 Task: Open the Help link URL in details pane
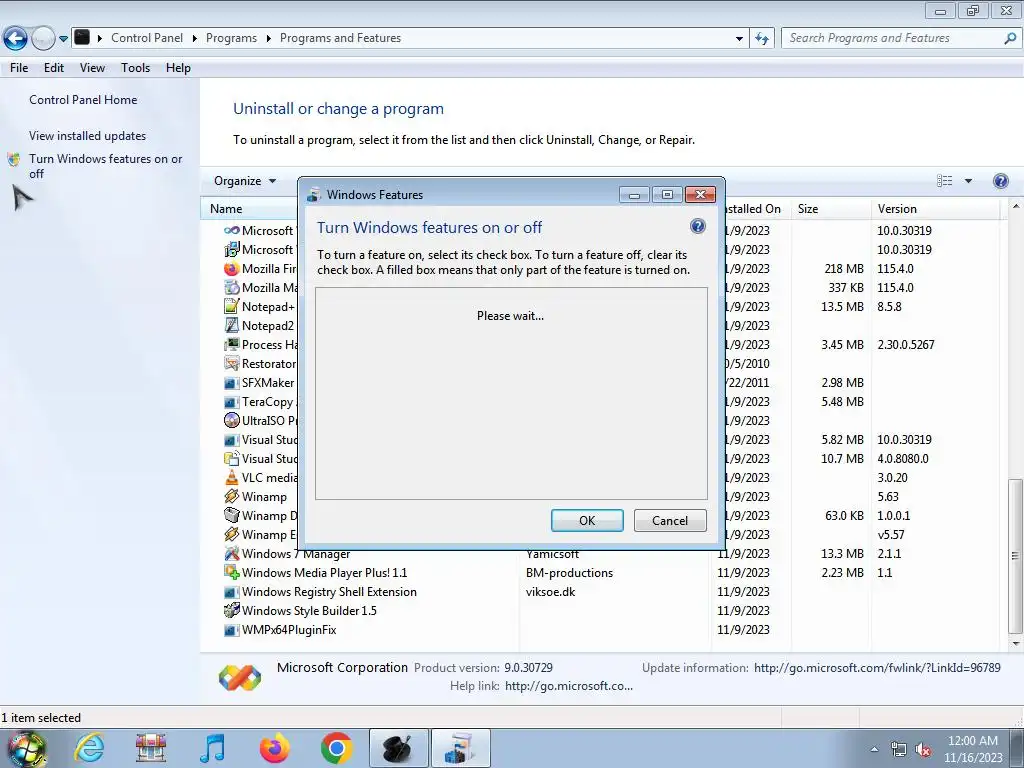pos(569,686)
